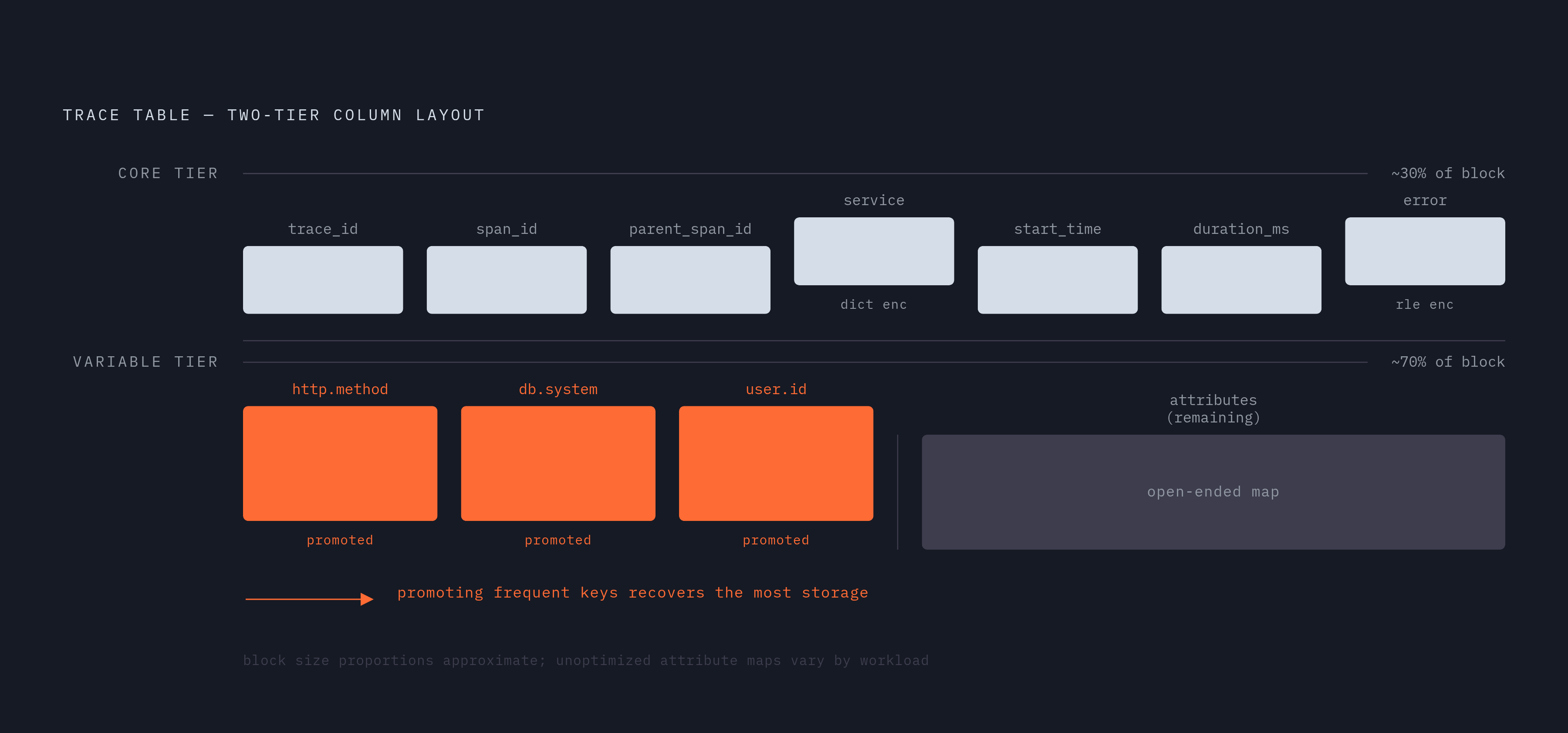Click the 'duration_ms' label text
Viewport: 1568px width, 733px height.
click(x=1241, y=229)
